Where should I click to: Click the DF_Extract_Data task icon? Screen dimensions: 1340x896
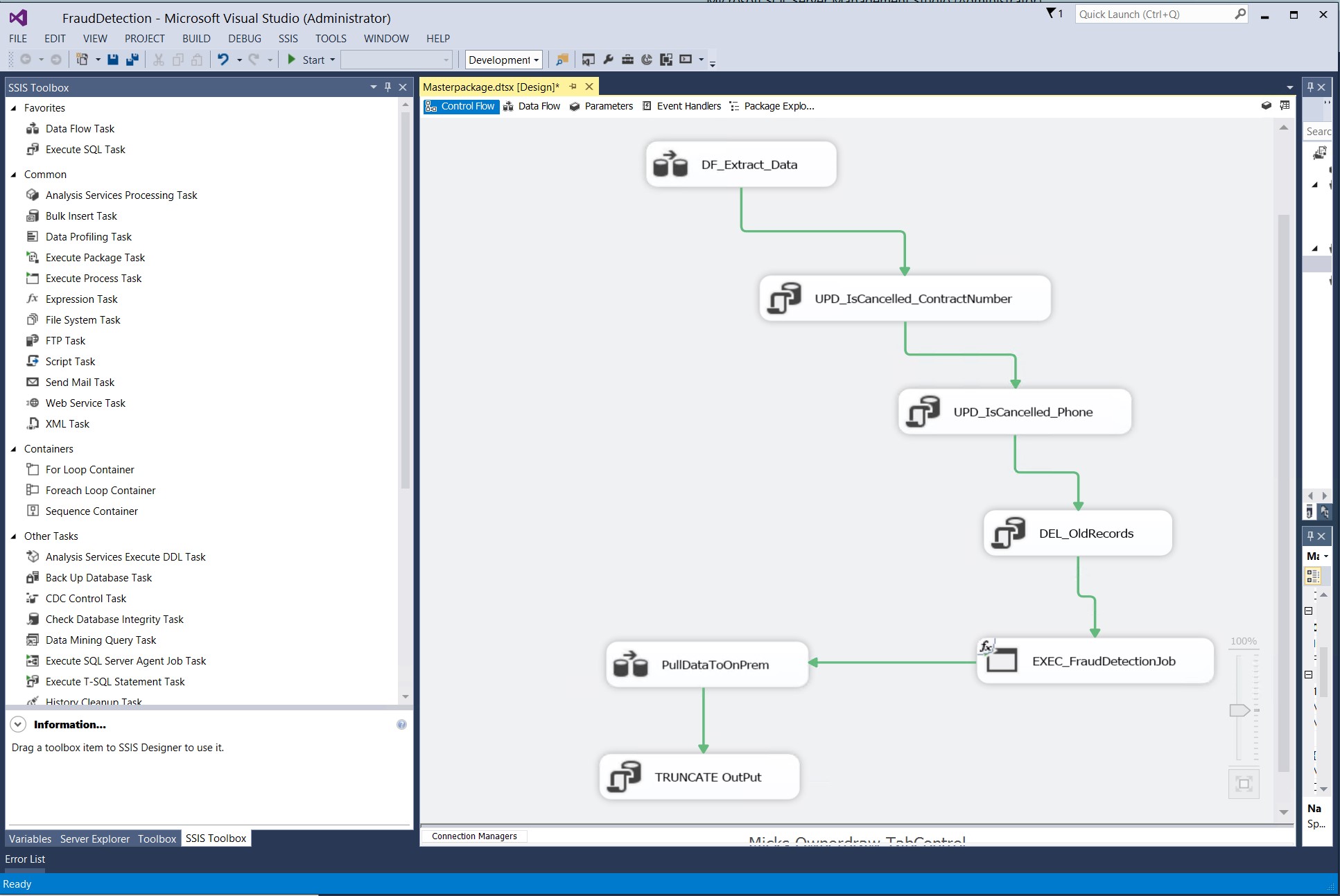670,164
